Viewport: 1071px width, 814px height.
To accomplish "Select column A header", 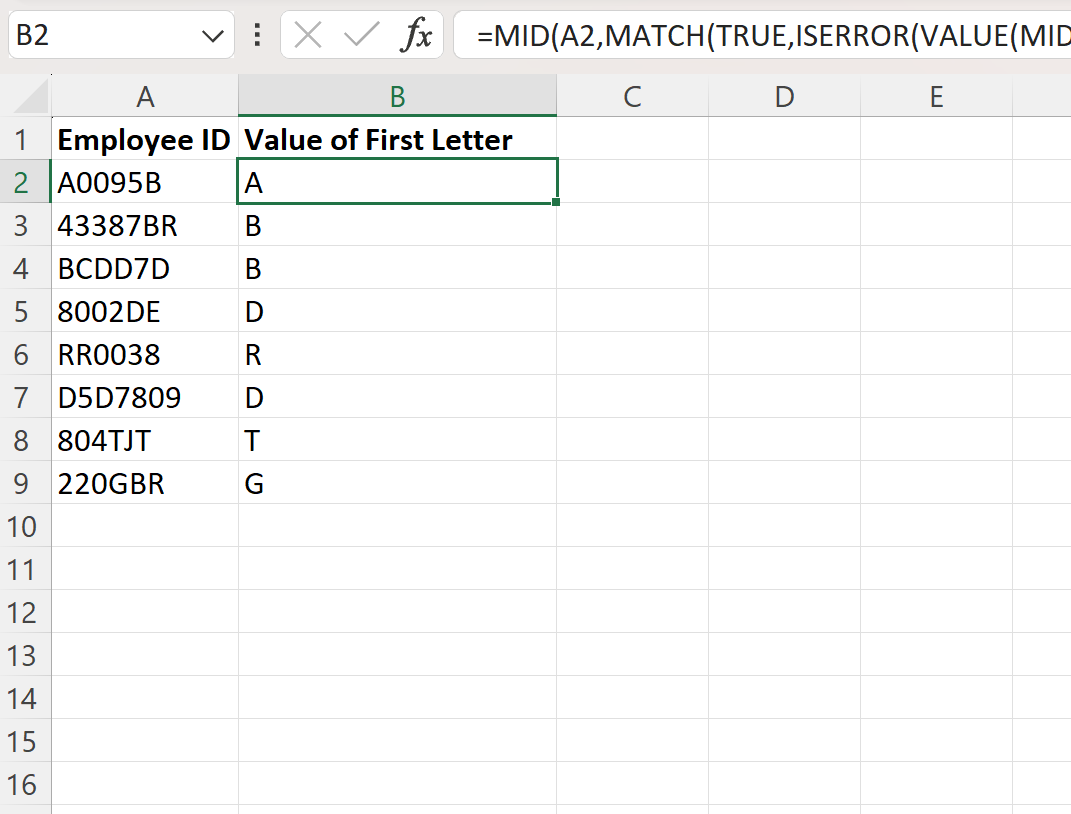I will tap(145, 96).
